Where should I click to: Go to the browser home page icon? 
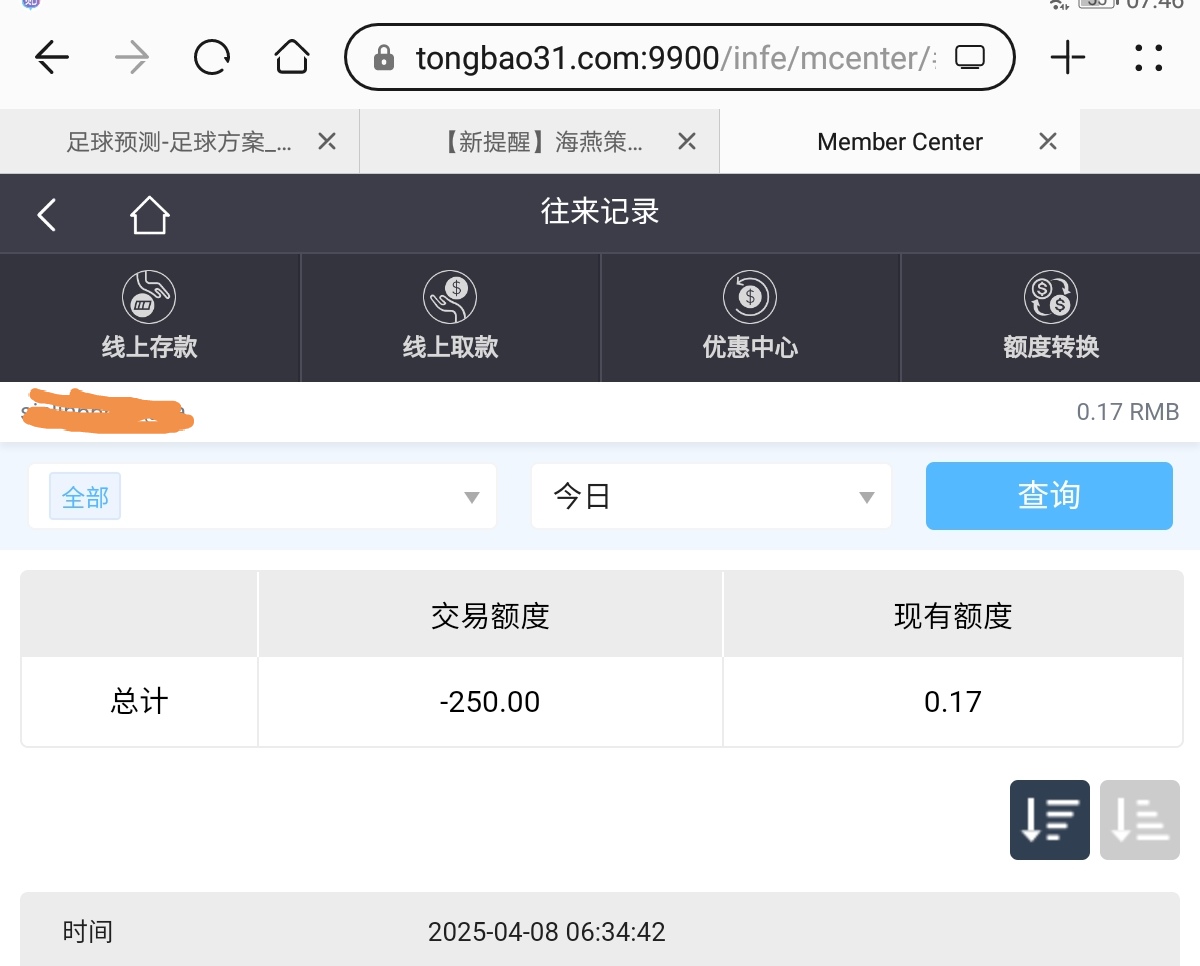point(292,58)
